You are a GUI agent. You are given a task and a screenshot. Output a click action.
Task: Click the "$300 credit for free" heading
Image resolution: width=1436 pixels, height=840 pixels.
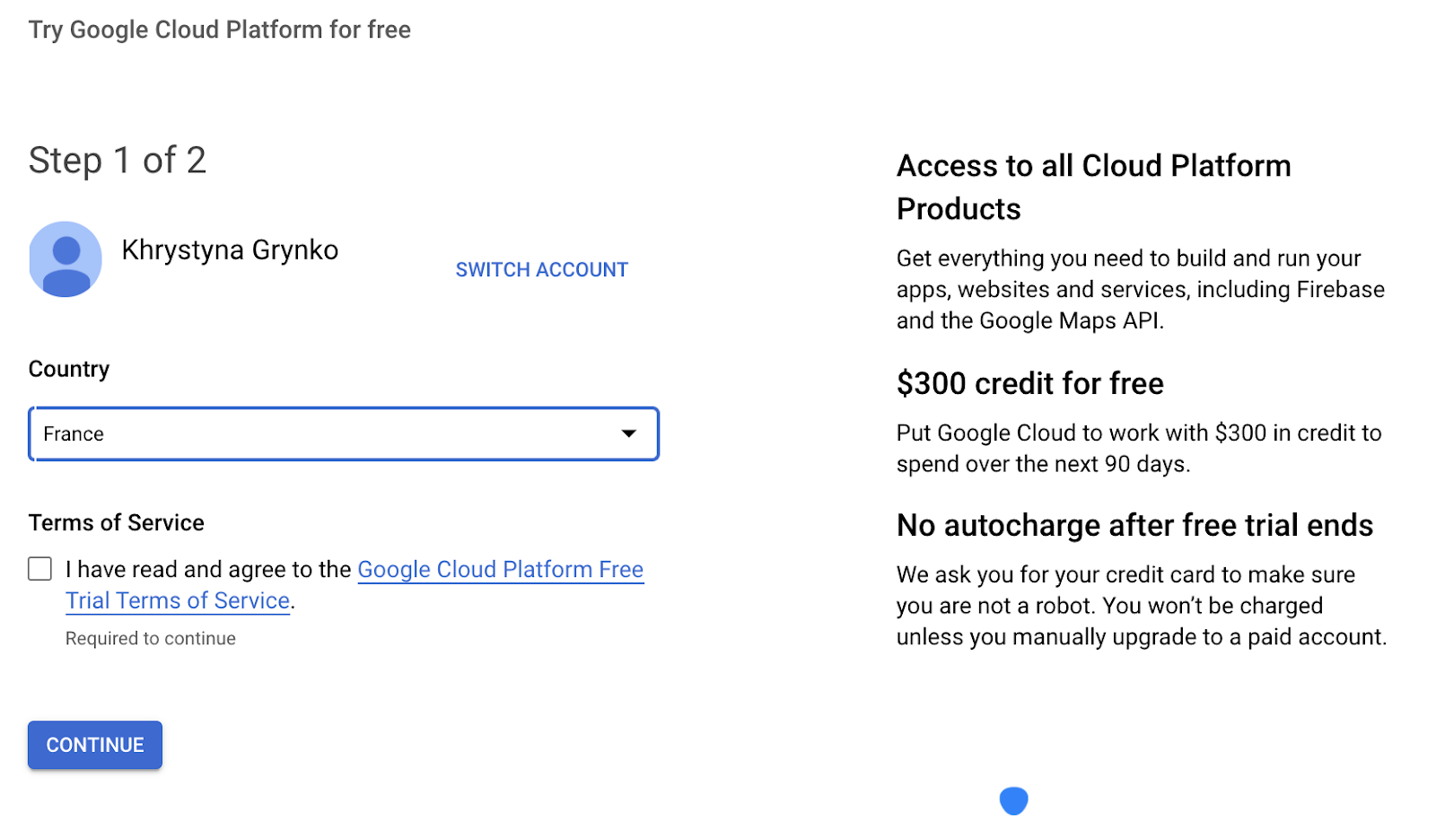point(1029,384)
